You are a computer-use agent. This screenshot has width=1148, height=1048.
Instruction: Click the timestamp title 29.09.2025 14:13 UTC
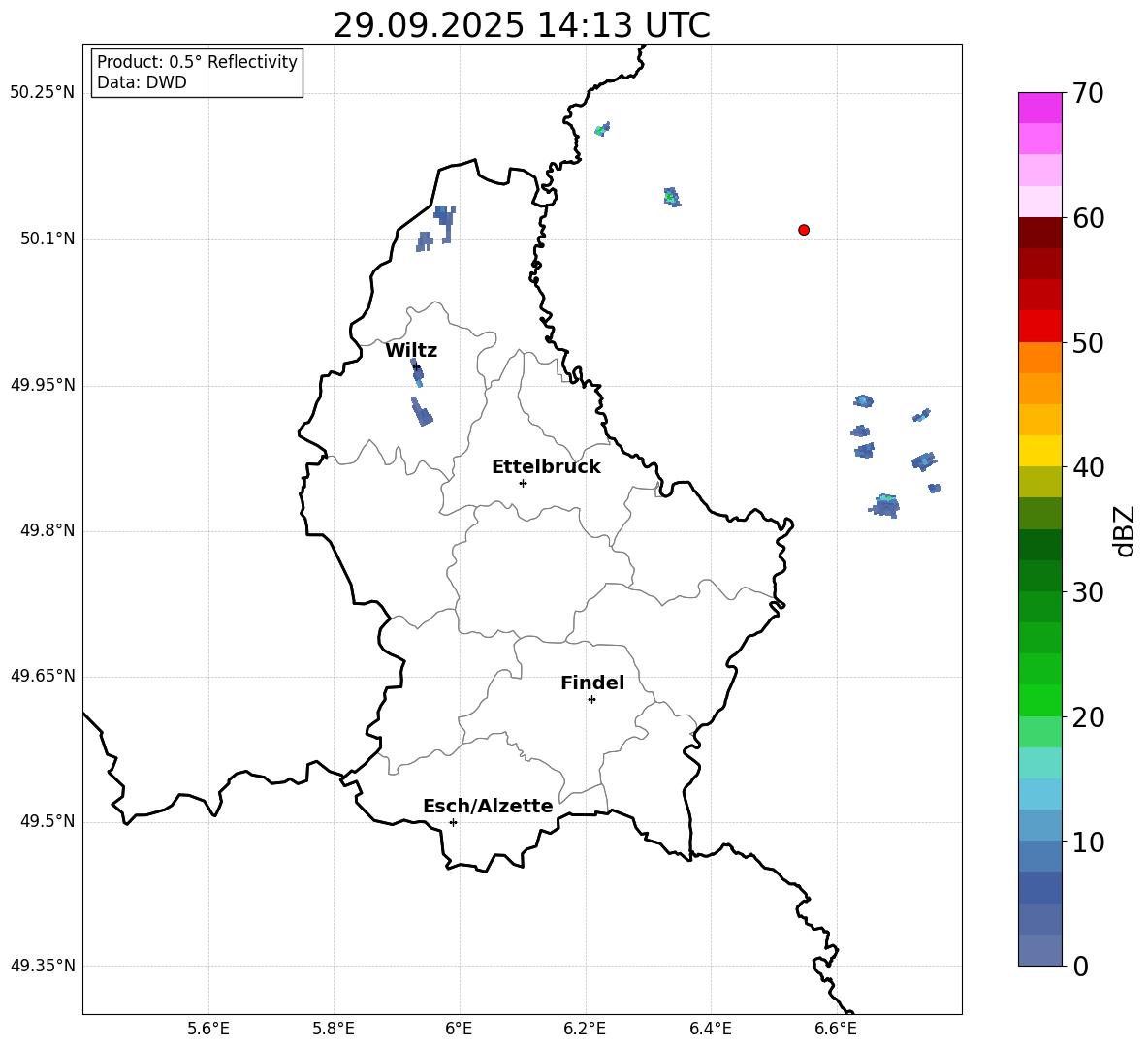(x=522, y=25)
